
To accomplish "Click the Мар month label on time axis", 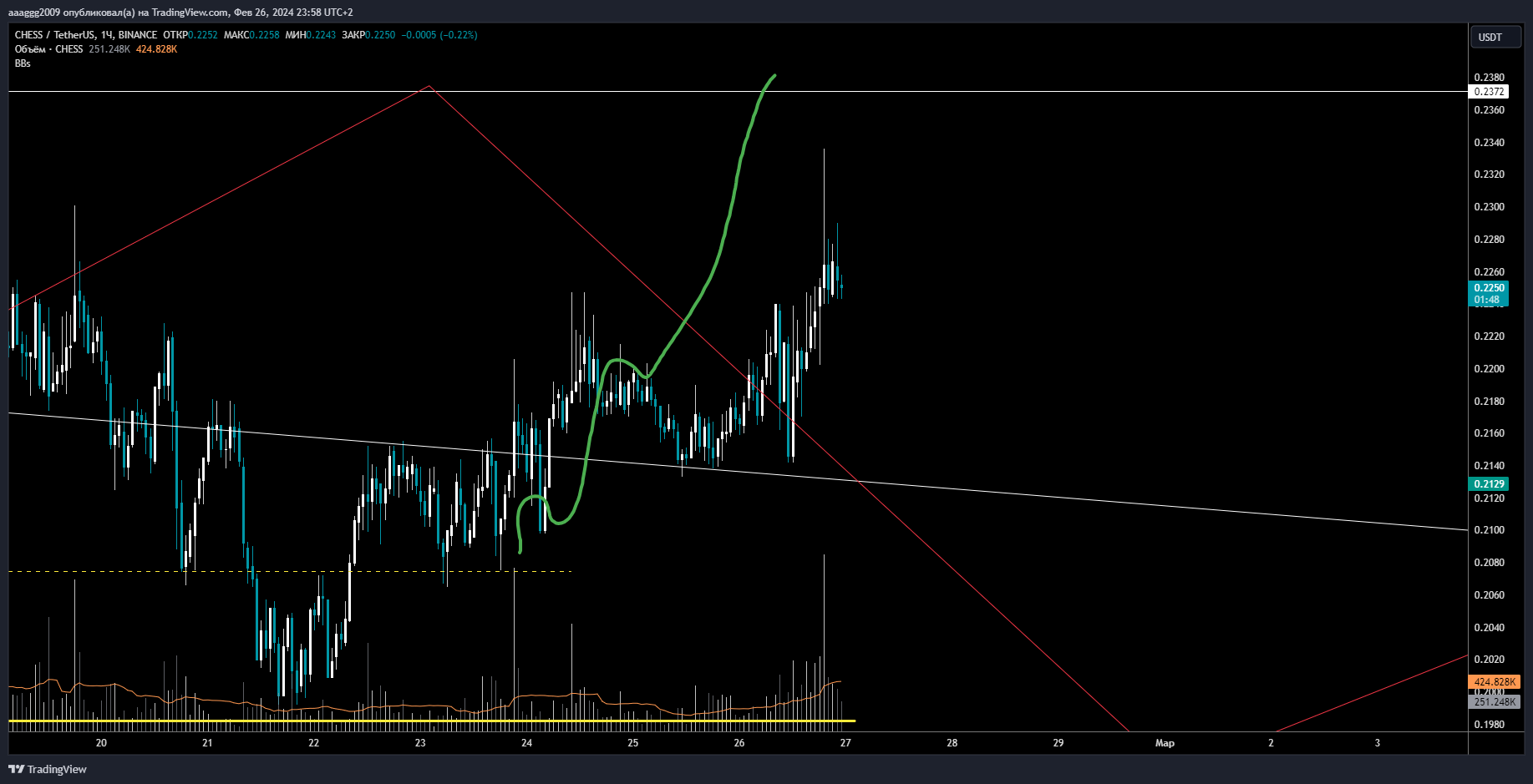I will point(1165,743).
